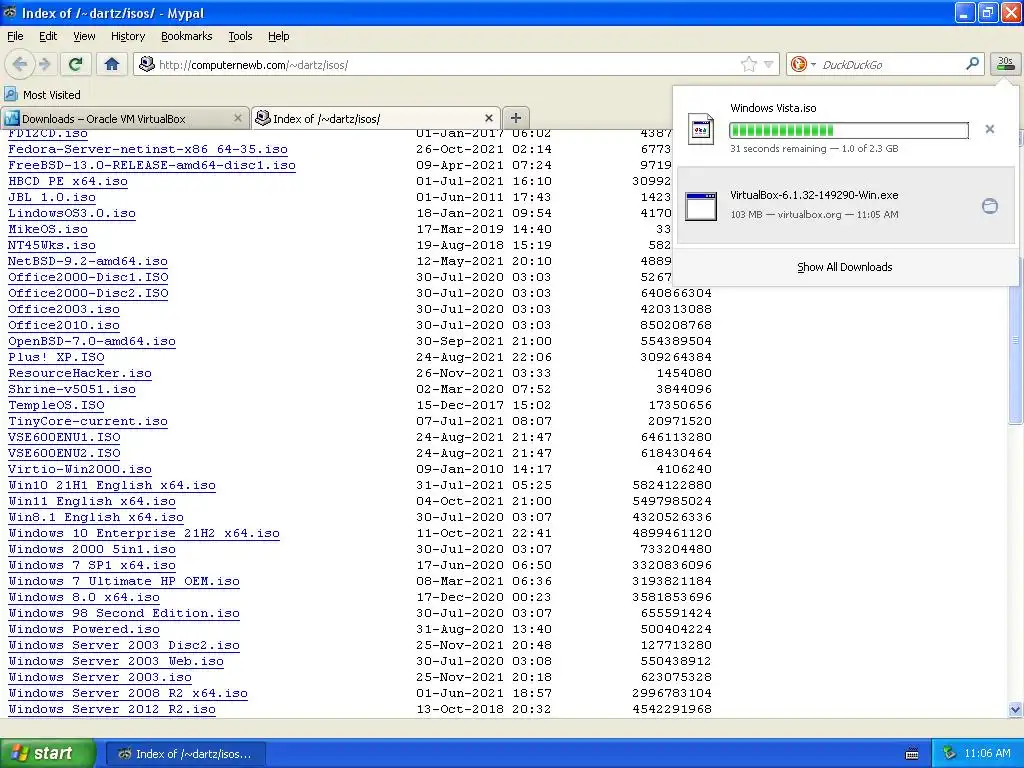Toggle the downloads toolbar button showing 30s
Screen dimensions: 1024x768
(1005, 64)
